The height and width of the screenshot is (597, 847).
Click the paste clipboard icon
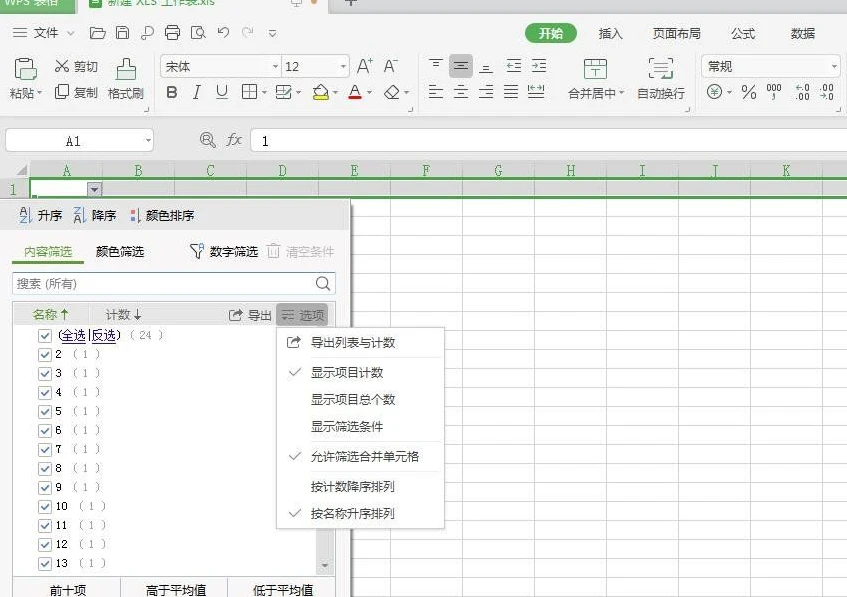[25, 69]
